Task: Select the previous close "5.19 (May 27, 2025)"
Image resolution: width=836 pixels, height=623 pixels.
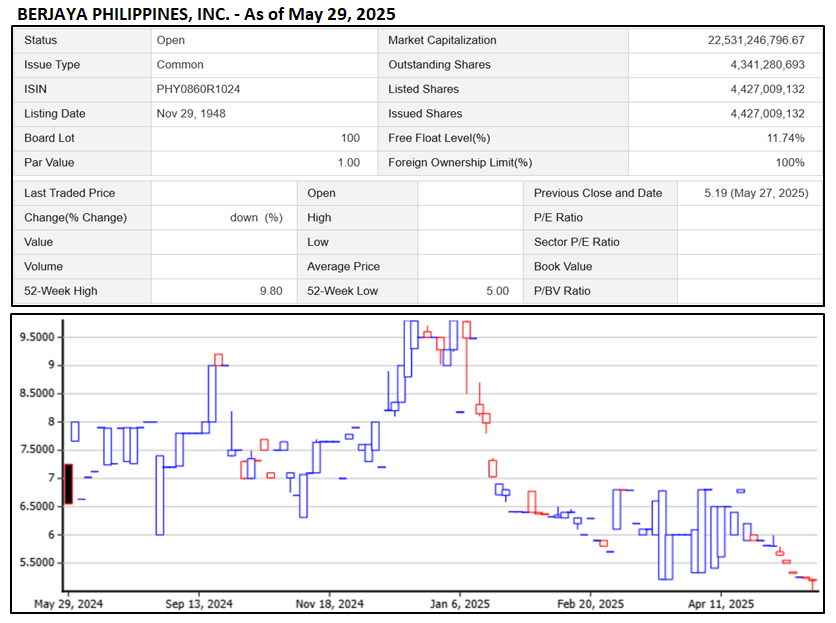Action: (x=756, y=193)
